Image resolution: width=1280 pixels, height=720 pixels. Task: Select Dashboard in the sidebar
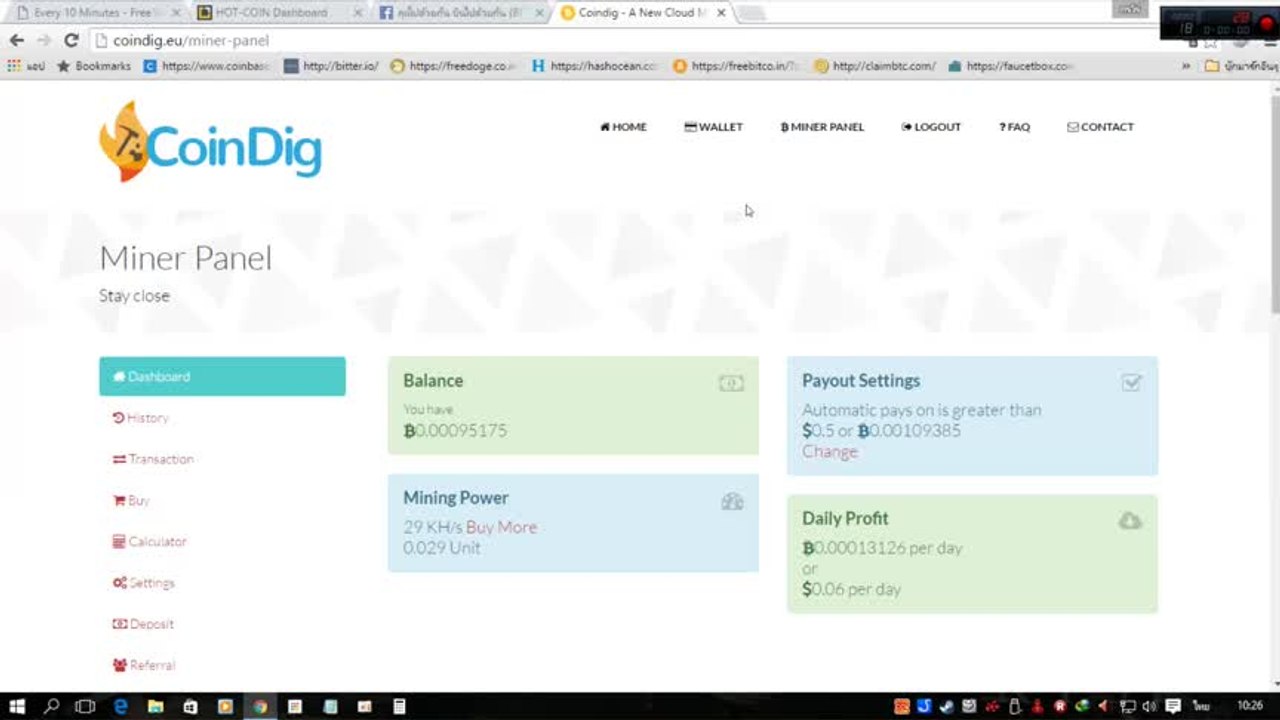click(x=222, y=376)
